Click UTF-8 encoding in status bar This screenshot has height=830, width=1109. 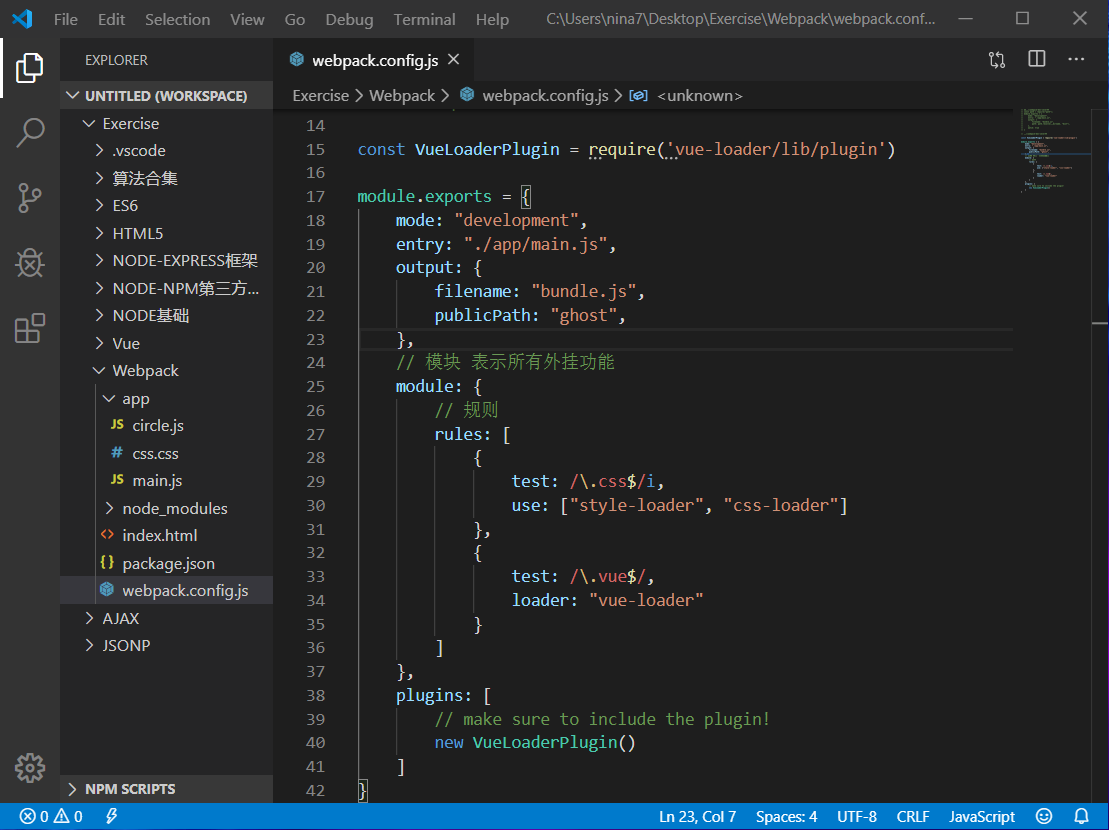click(857, 817)
